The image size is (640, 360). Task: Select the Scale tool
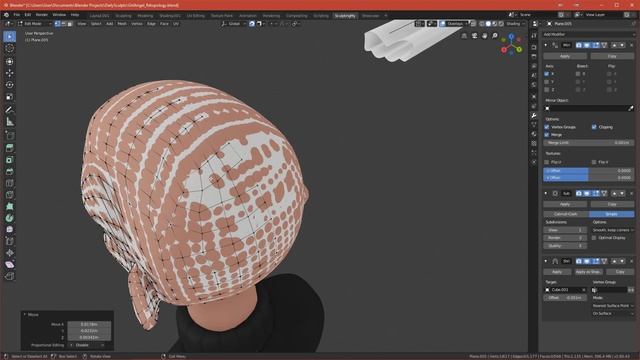(x=10, y=97)
